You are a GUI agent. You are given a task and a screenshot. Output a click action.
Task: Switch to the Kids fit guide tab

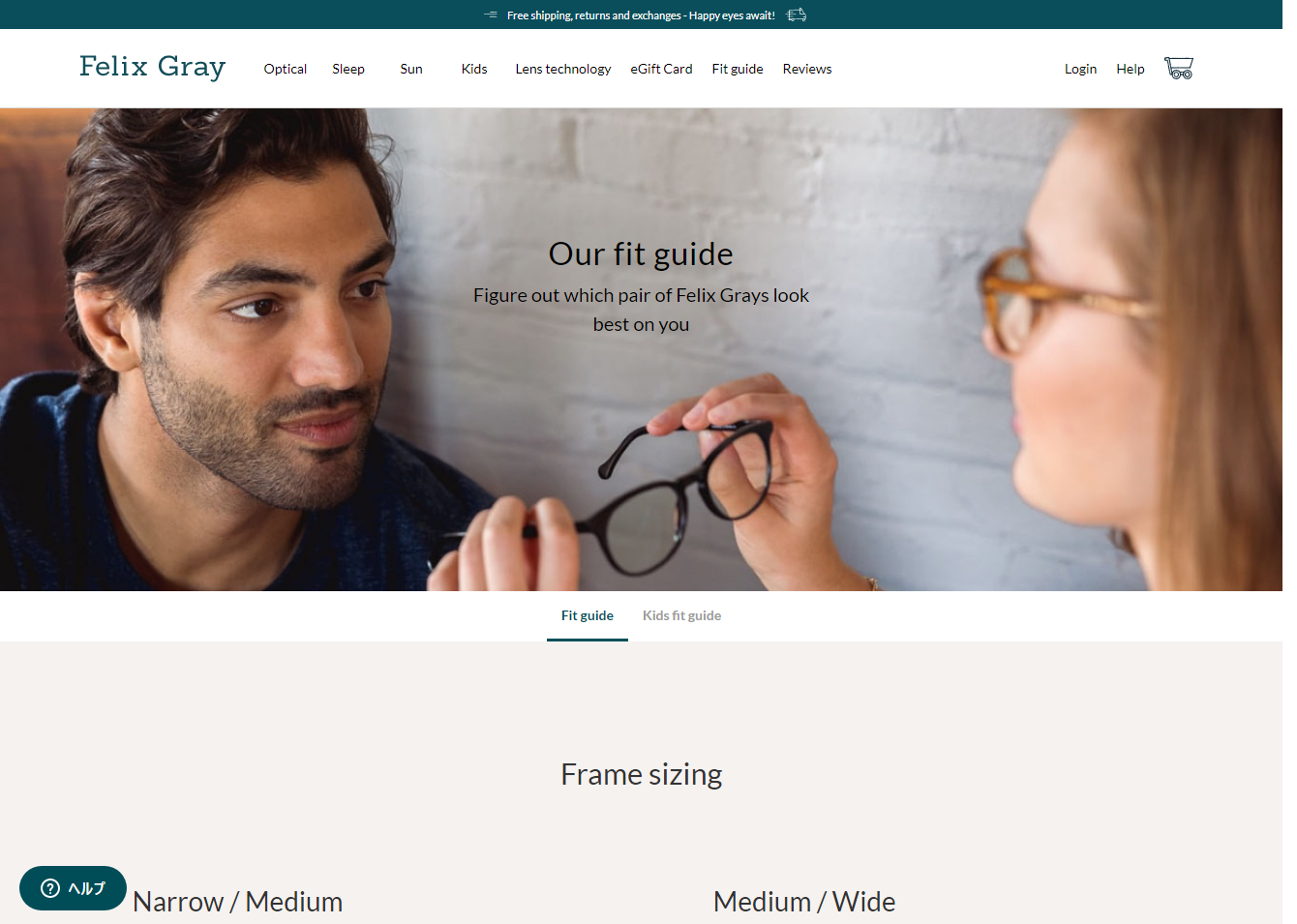pyautogui.click(x=681, y=615)
